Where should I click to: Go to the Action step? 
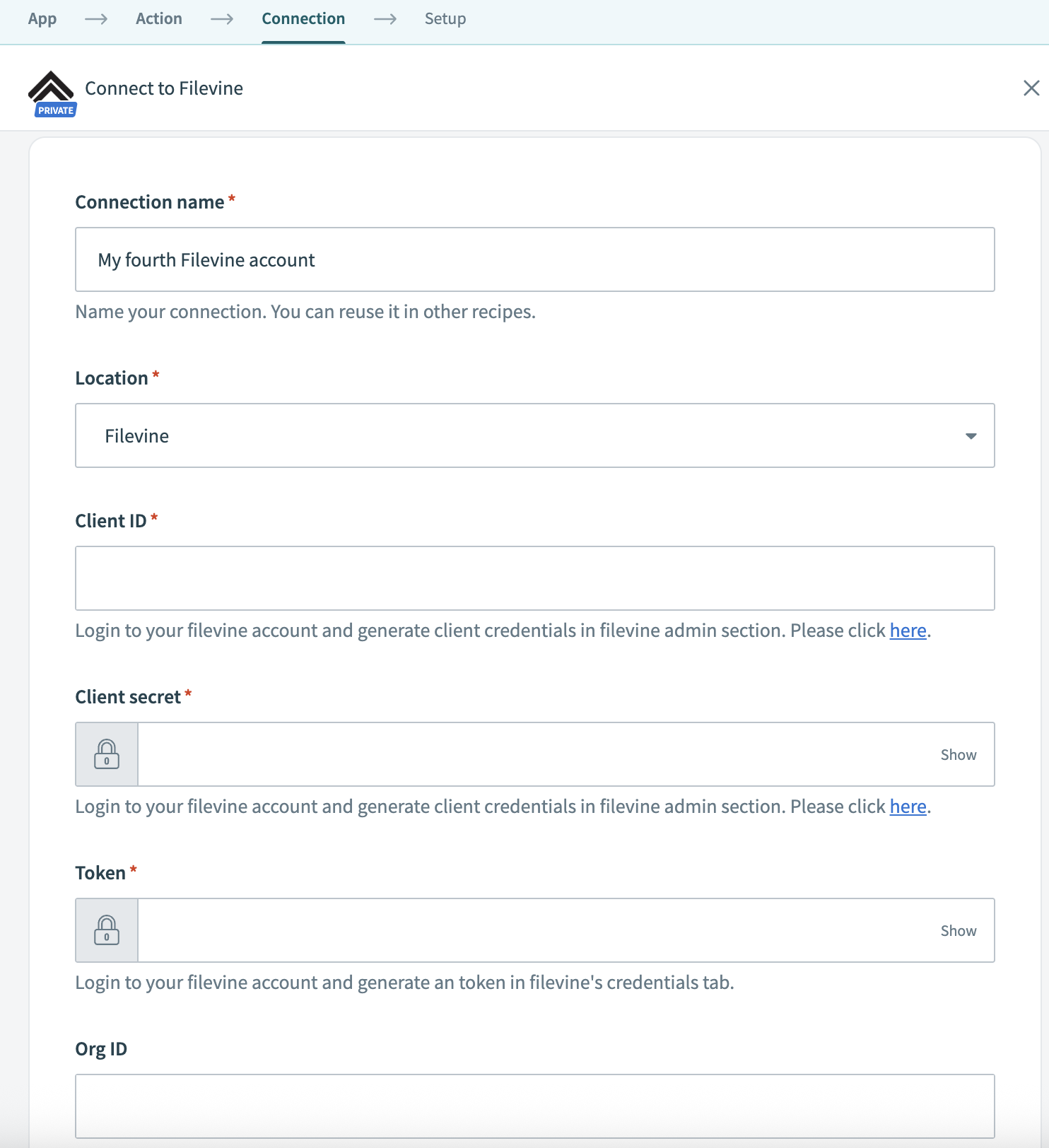pos(159,19)
